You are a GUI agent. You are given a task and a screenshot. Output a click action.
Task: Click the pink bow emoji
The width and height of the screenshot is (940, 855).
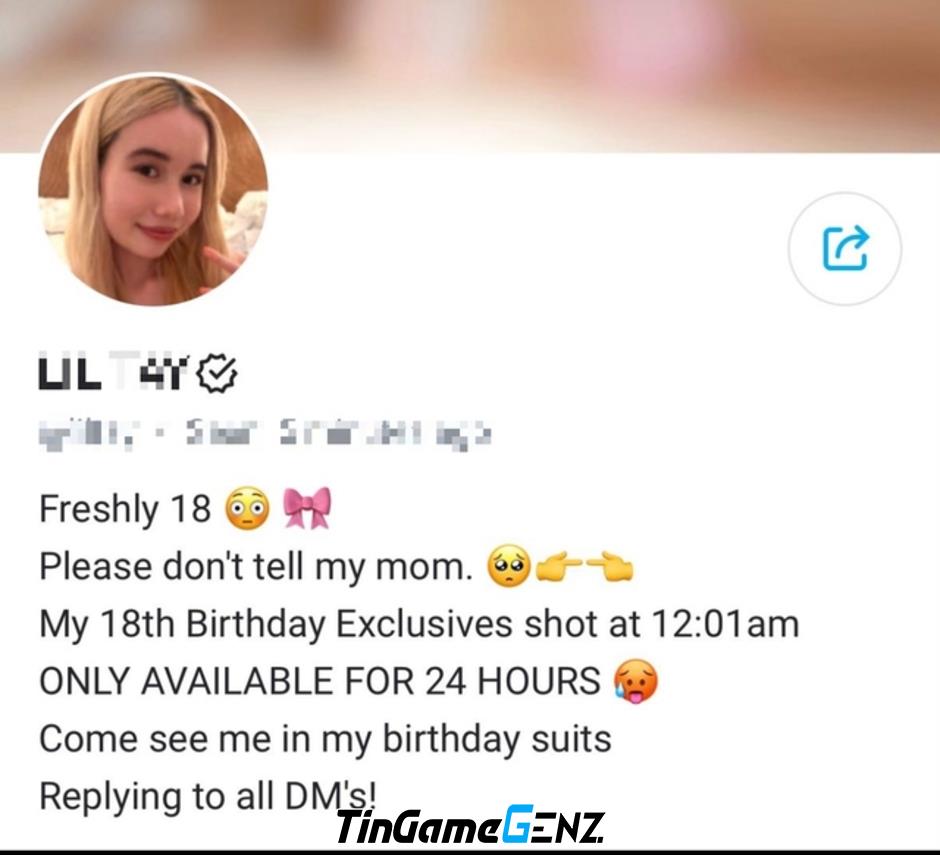coord(307,507)
